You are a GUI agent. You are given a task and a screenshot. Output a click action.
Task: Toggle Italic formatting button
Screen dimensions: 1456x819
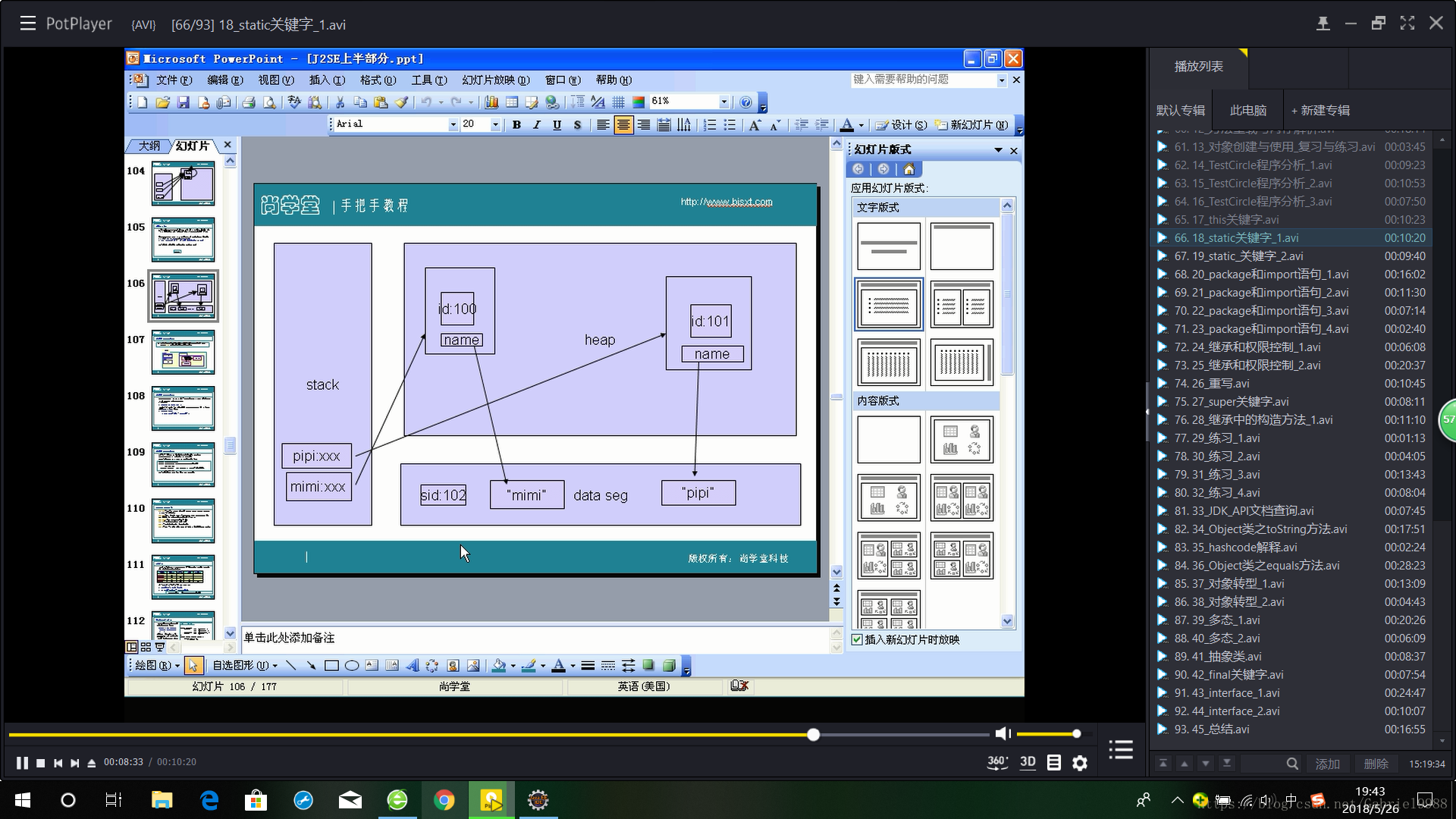537,125
